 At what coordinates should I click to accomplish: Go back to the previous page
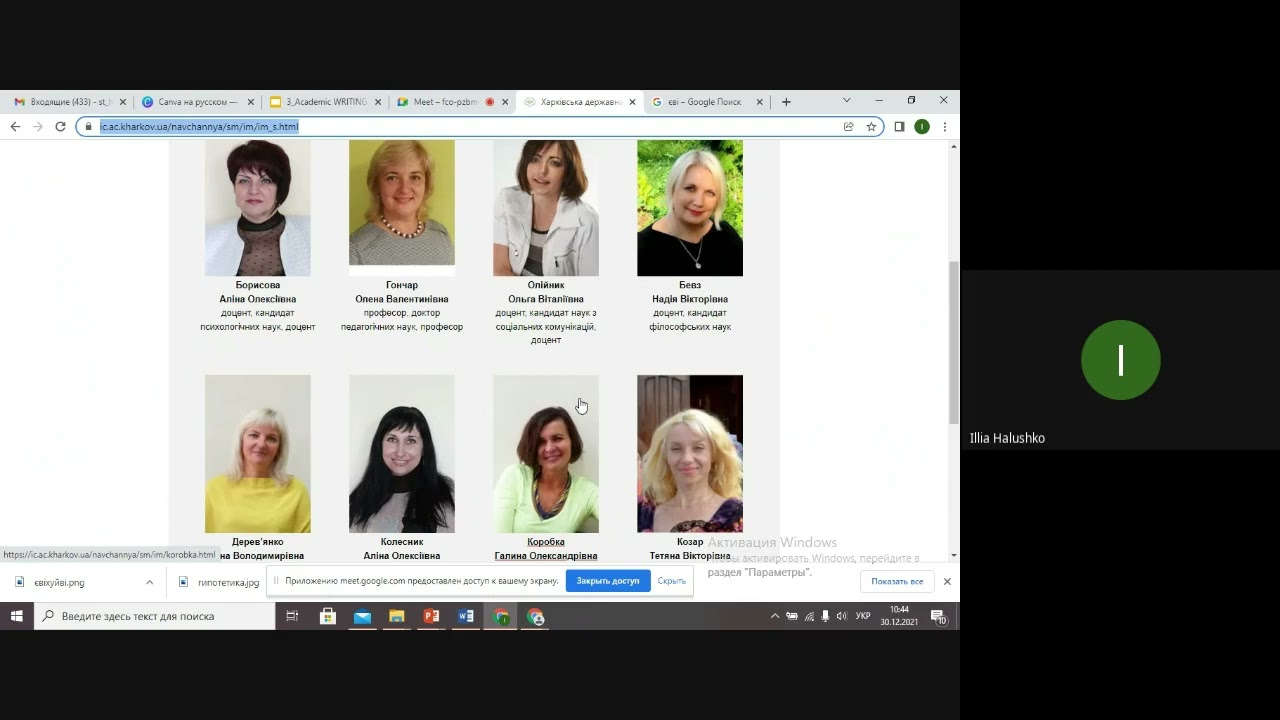[15, 127]
